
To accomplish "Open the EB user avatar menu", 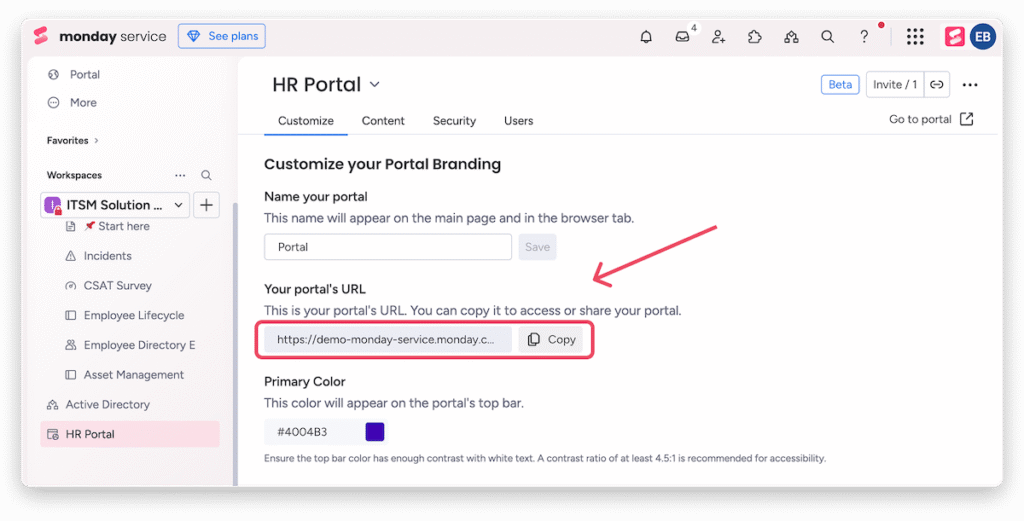I will [x=983, y=37].
